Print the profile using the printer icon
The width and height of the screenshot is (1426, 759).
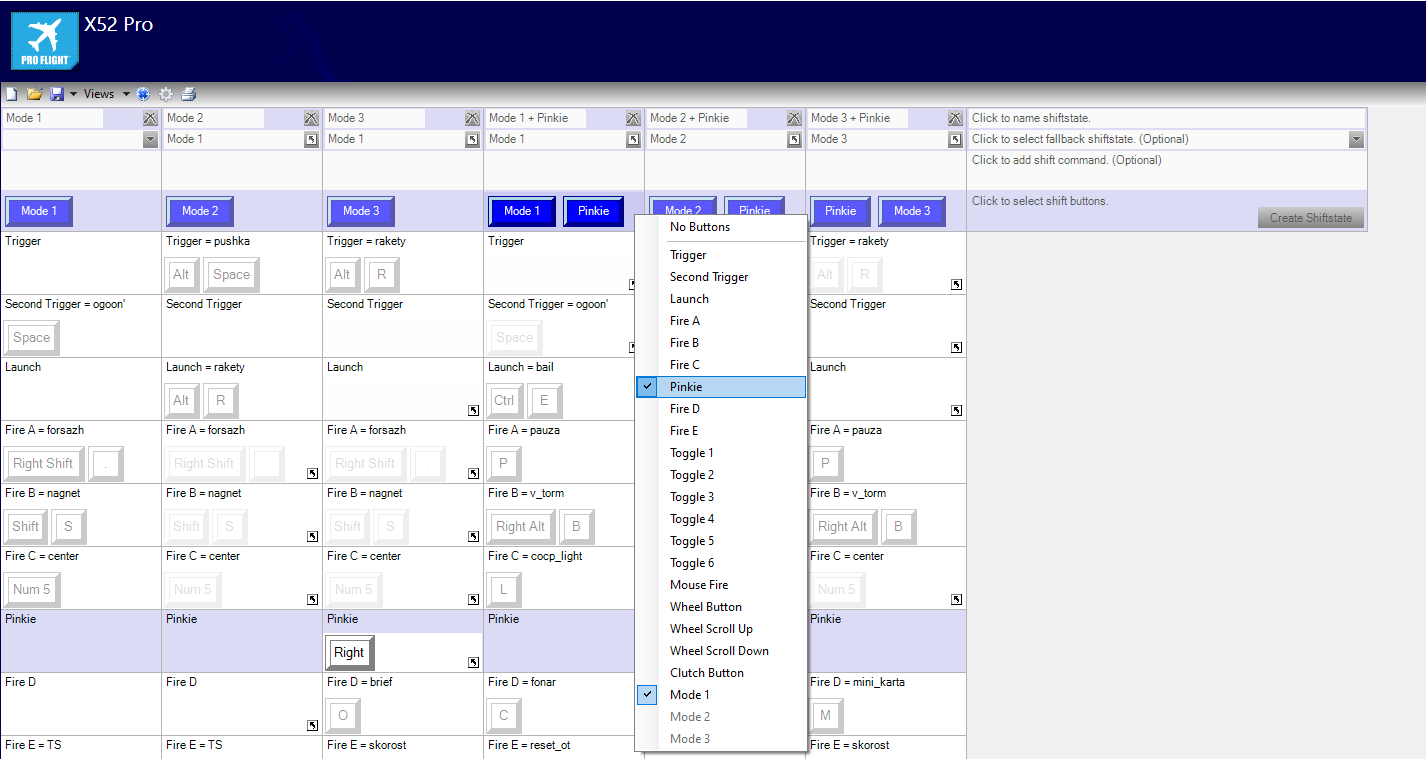189,94
